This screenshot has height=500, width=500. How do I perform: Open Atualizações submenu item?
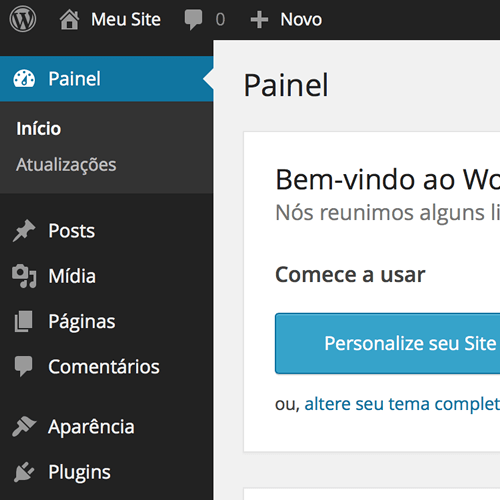pos(66,165)
